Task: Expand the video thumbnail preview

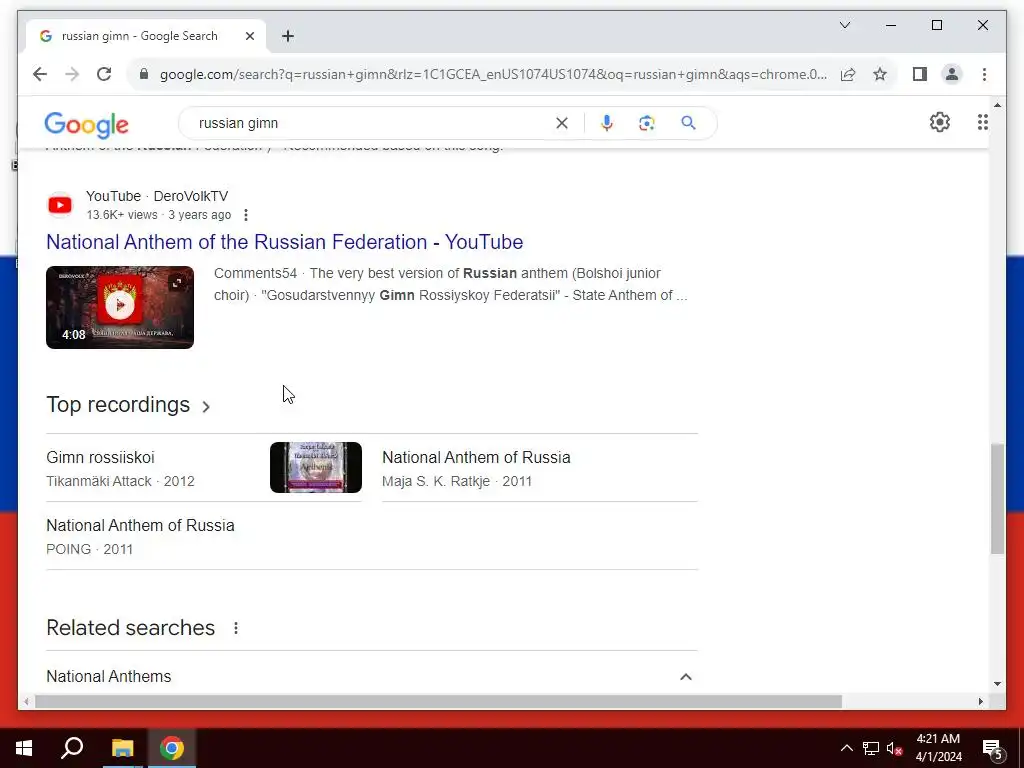Action: 176,283
